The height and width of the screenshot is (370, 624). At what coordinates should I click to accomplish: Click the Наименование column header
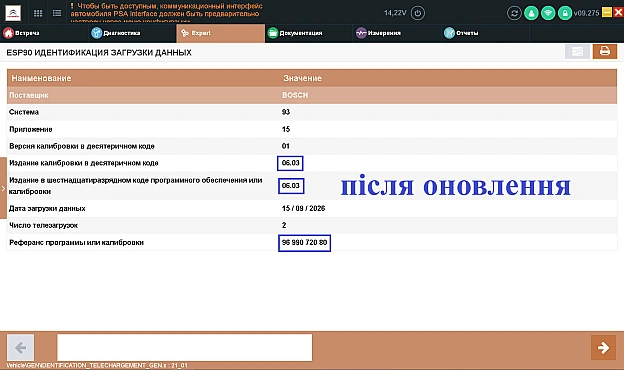(41, 78)
